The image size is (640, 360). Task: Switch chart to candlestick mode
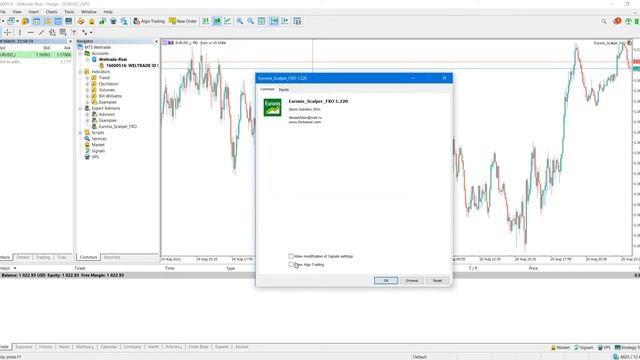click(217, 21)
